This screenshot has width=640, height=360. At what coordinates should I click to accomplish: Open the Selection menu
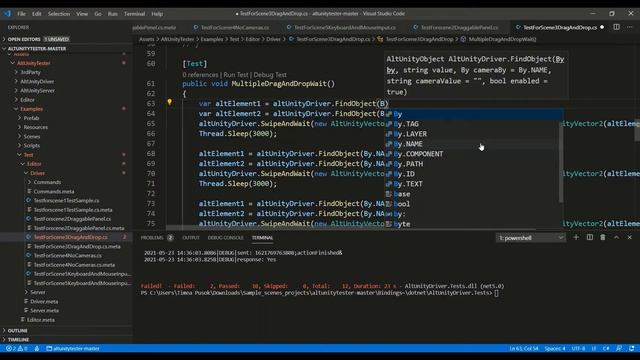pyautogui.click(x=59, y=13)
